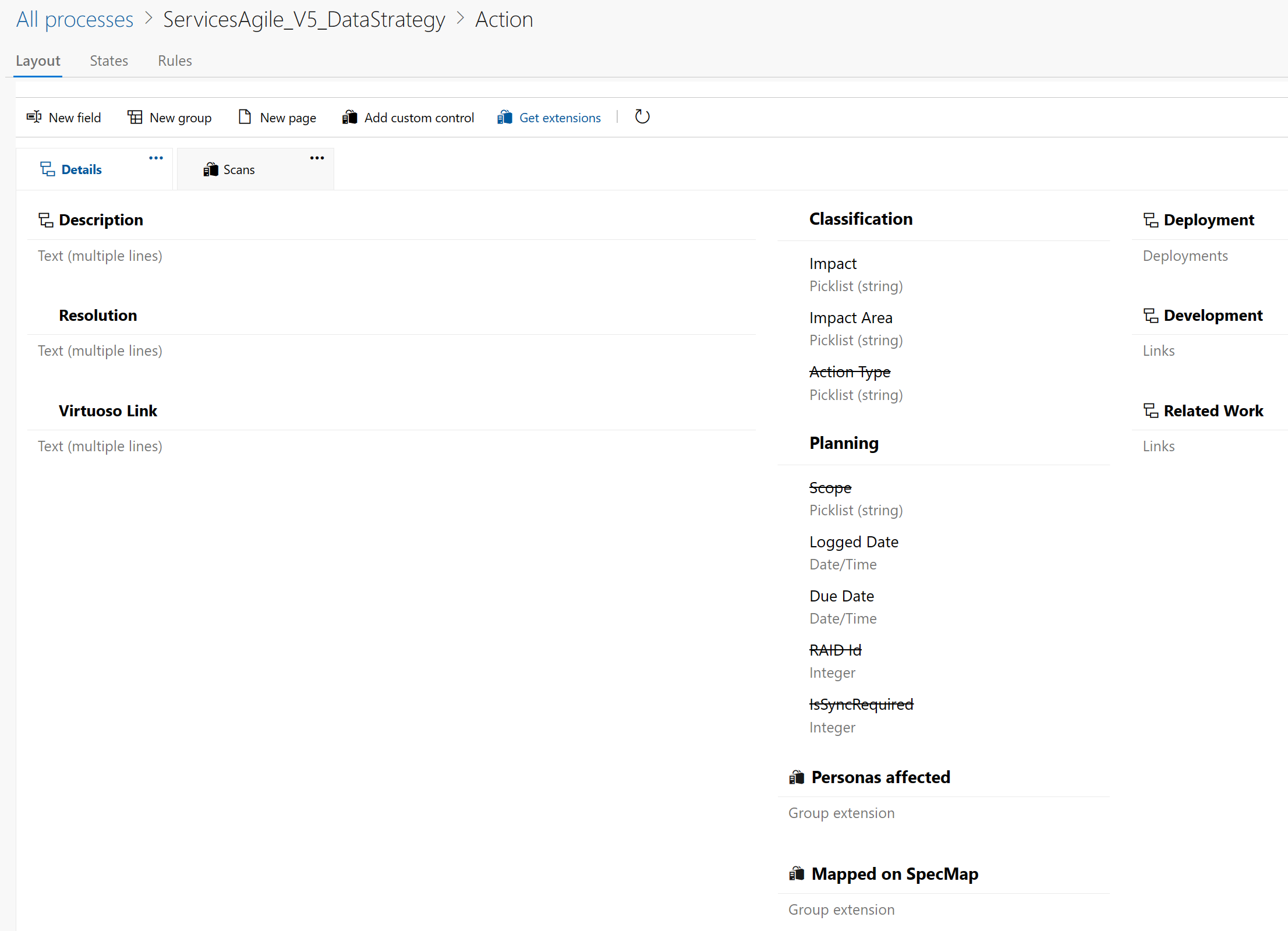Click the Deployment group icon
Screen dimensions: 1288x931
[x=1151, y=220]
